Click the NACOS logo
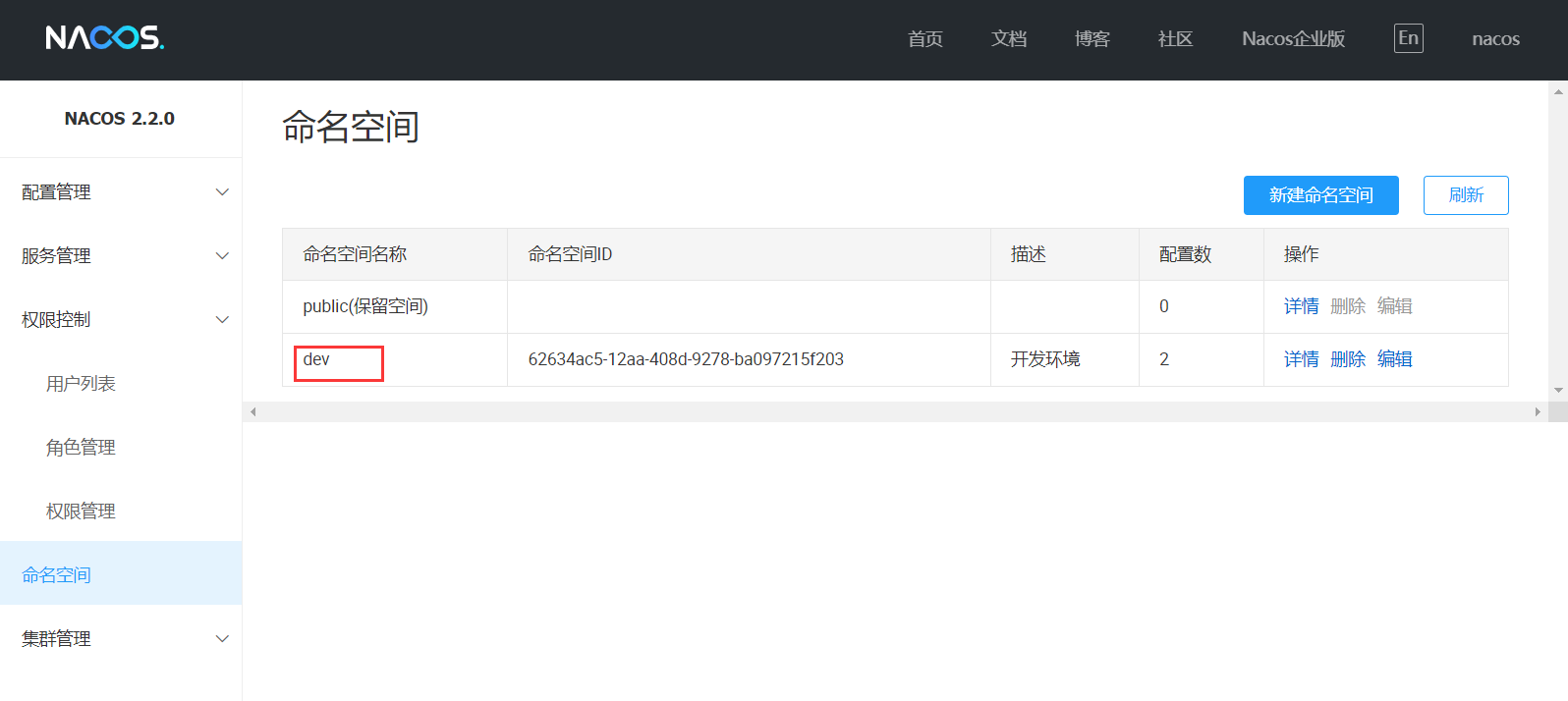Image resolution: width=1568 pixels, height=701 pixels. point(104,38)
